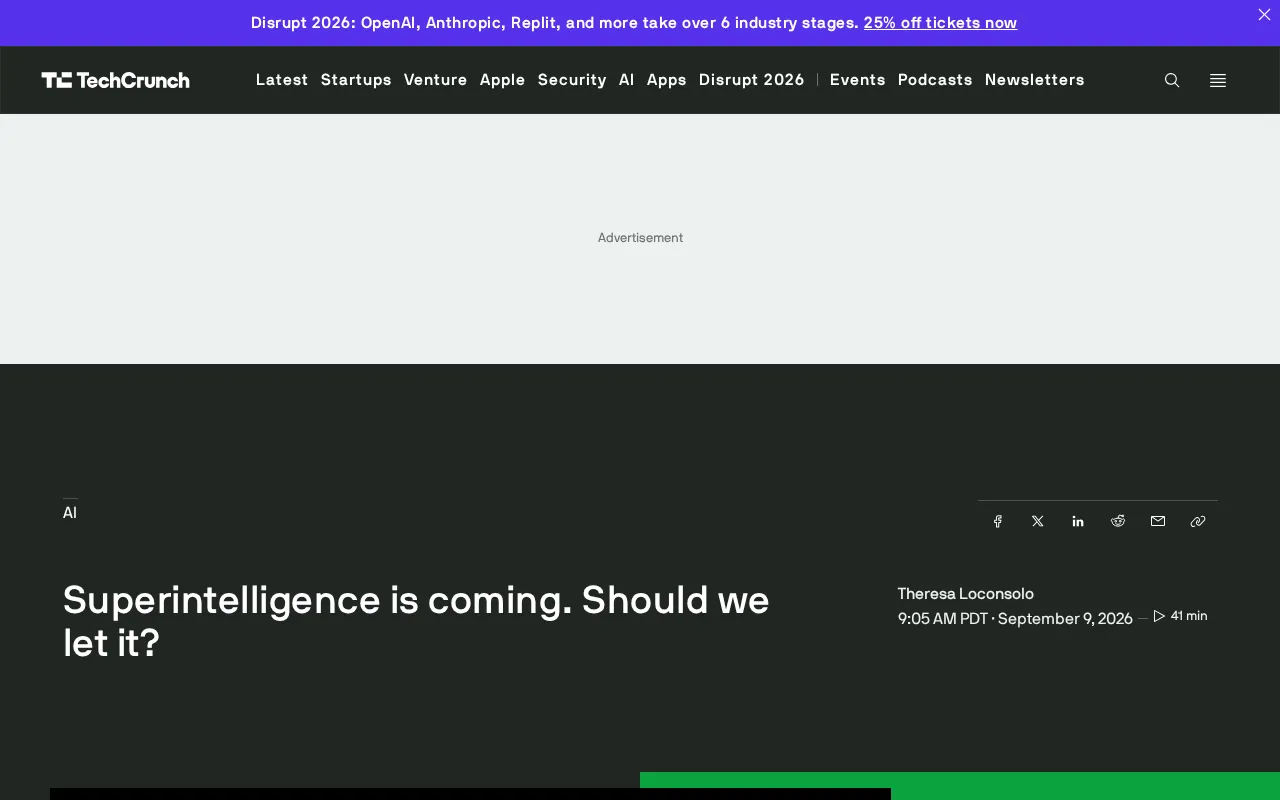The height and width of the screenshot is (800, 1280).
Task: Play the 41 min audio version
Action: click(1180, 616)
